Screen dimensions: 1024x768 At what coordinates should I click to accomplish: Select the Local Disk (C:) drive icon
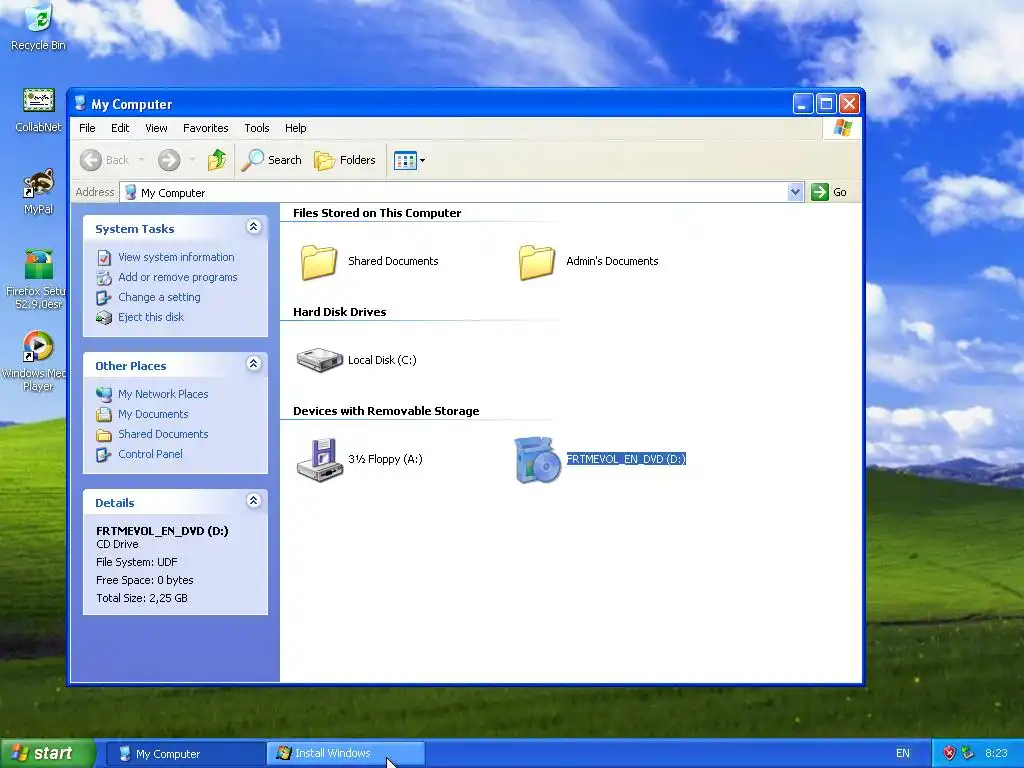coord(319,360)
